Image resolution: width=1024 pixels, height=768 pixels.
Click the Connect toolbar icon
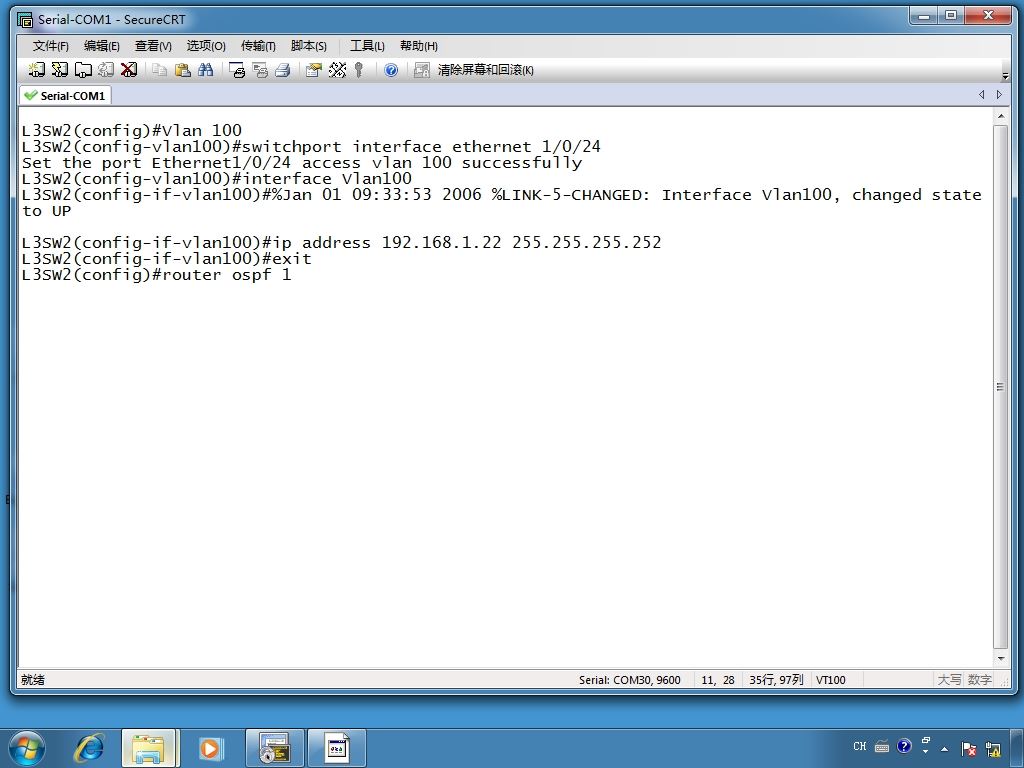click(x=37, y=70)
